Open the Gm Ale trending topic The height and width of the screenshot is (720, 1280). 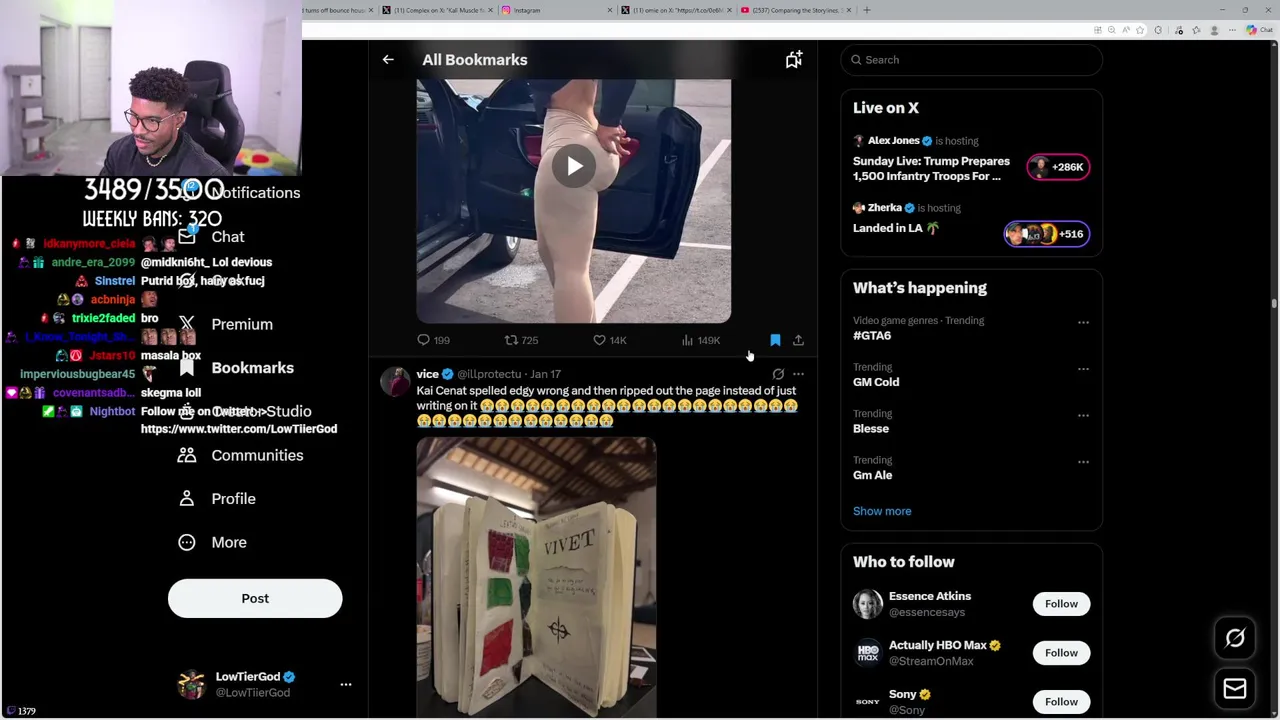(x=873, y=475)
